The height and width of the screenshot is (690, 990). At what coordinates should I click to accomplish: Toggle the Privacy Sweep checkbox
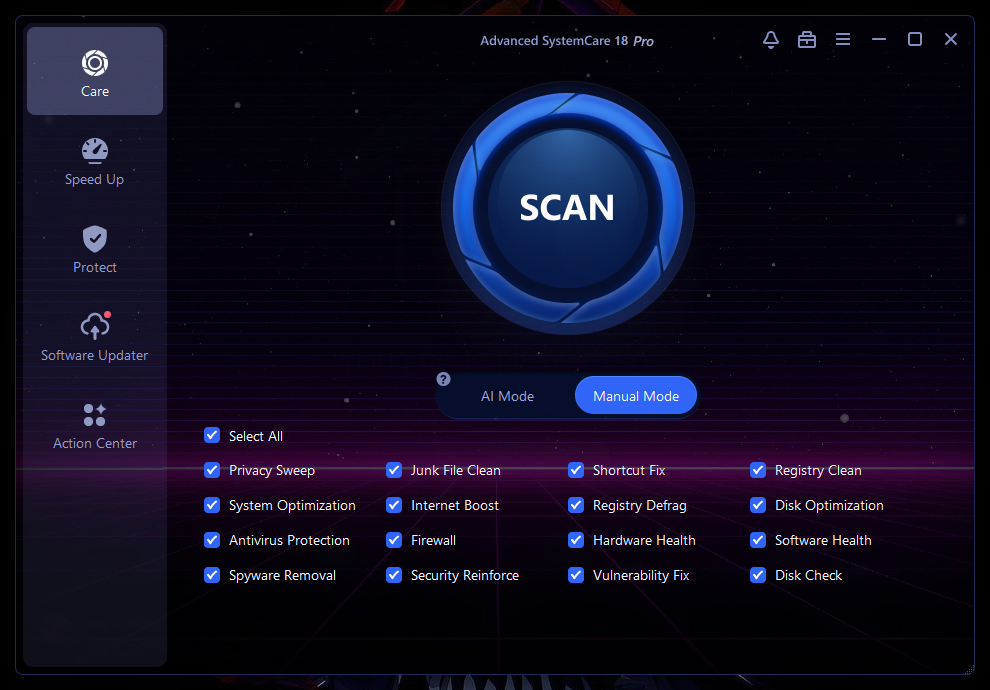click(x=212, y=470)
